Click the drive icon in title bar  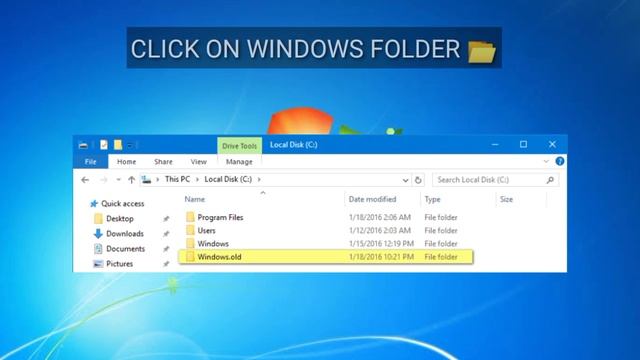coord(83,145)
